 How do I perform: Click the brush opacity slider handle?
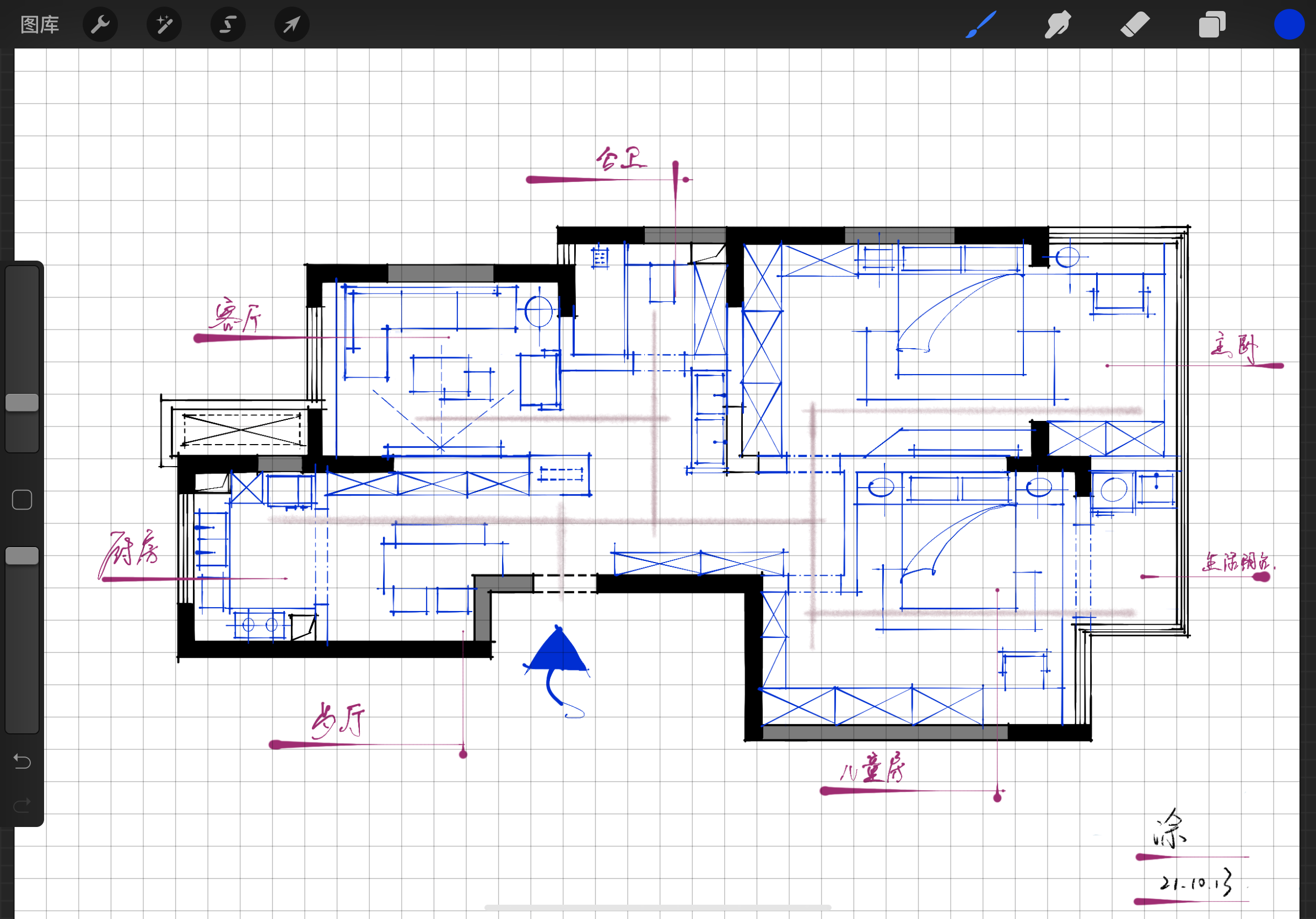(x=23, y=556)
